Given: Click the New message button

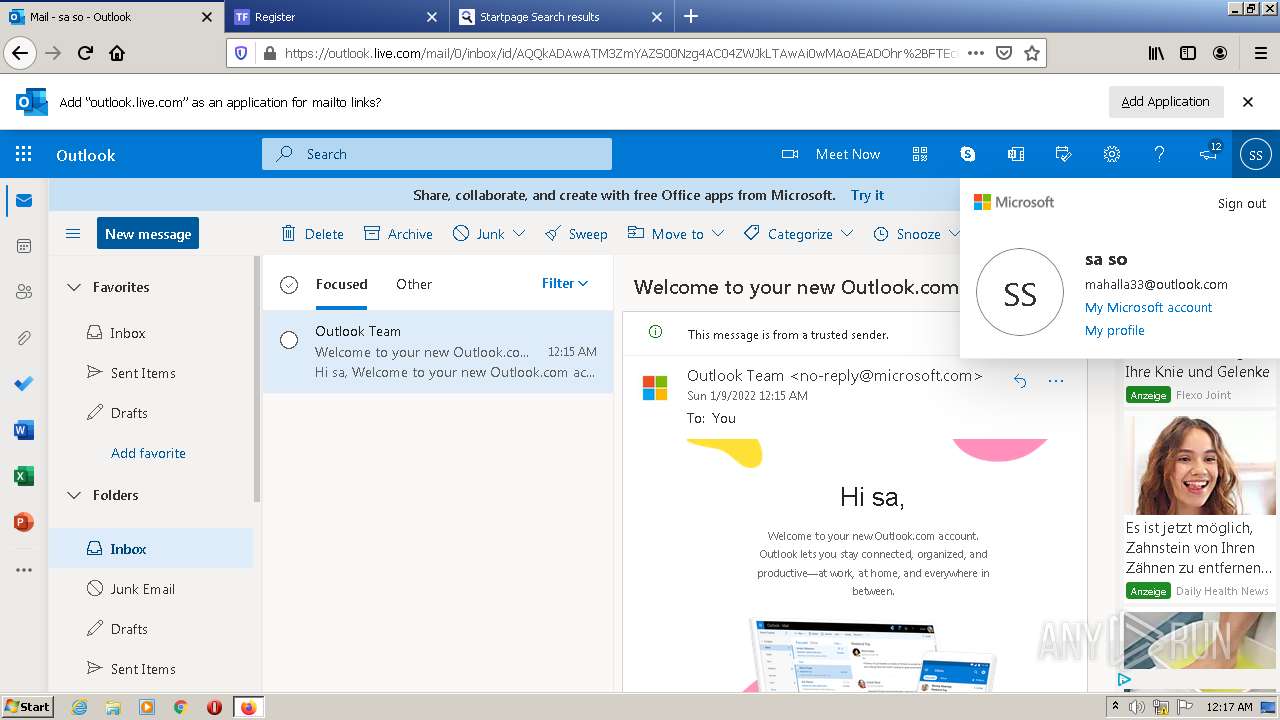Looking at the screenshot, I should point(148,233).
